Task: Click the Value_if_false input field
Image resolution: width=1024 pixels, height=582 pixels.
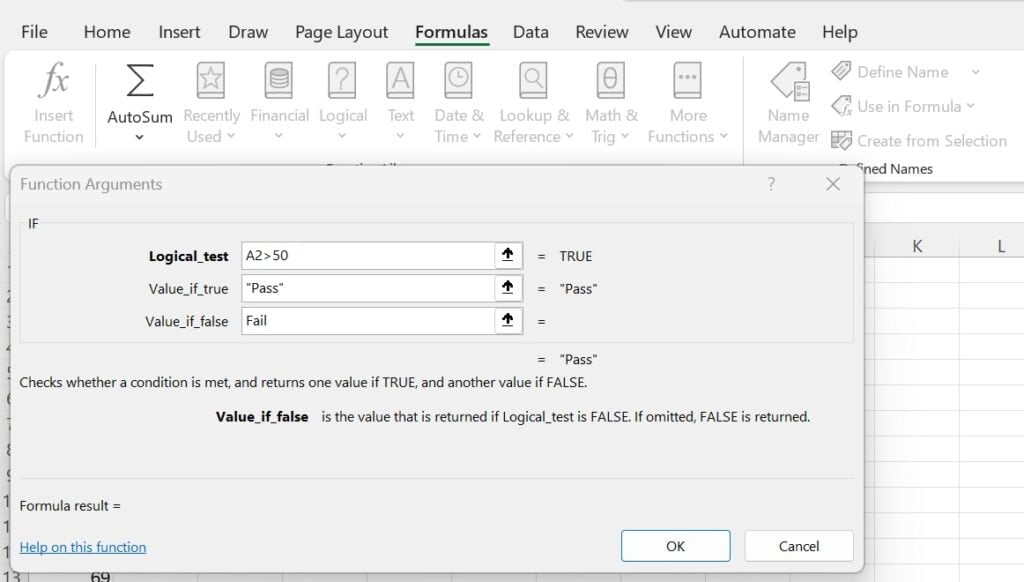Action: [x=368, y=321]
